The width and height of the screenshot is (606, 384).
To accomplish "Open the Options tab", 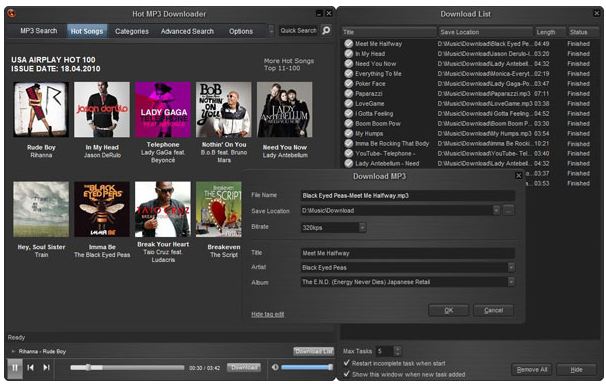I will point(241,31).
